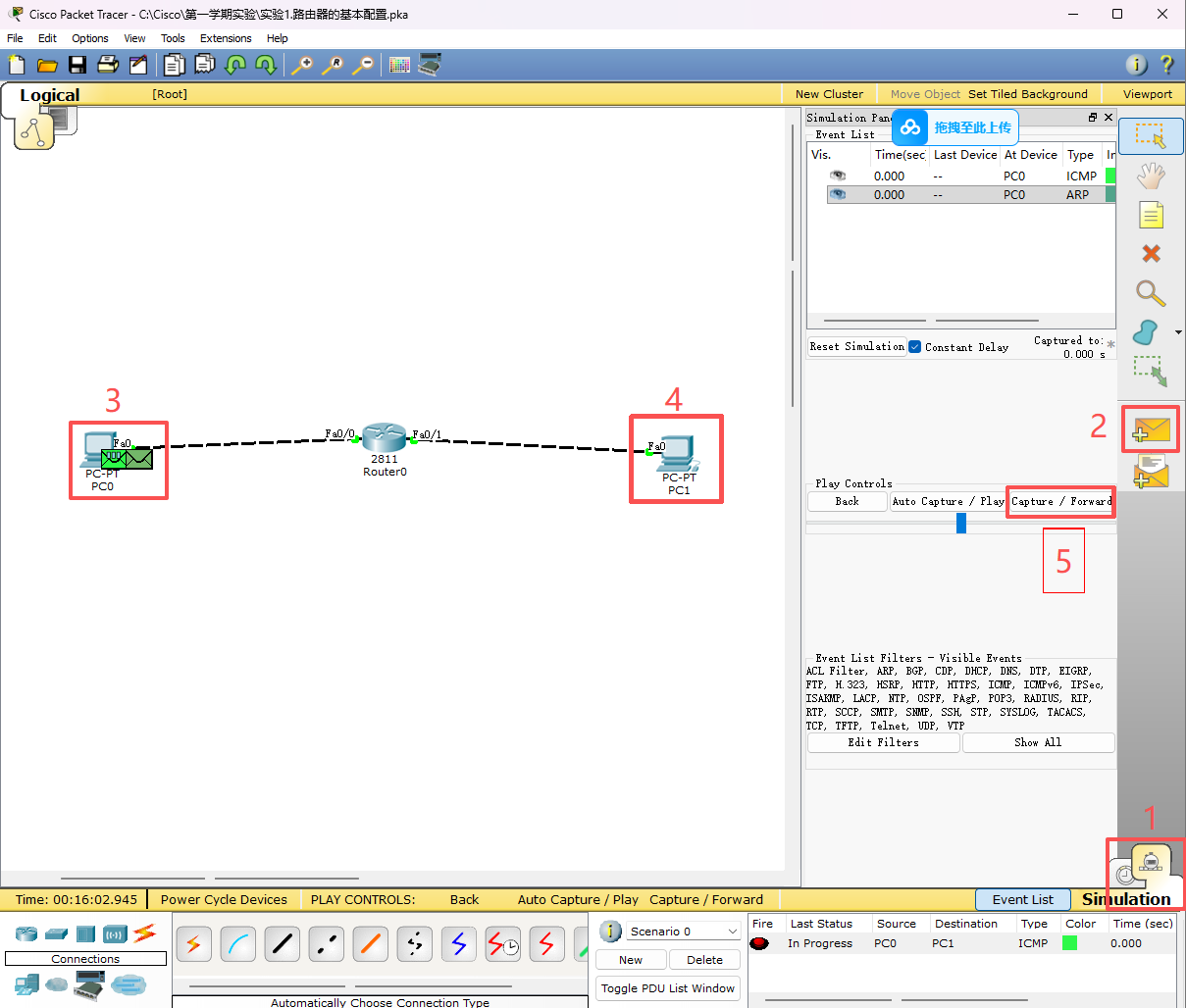Image resolution: width=1186 pixels, height=1008 pixels.
Task: Click the red Fire button for PDU
Action: (759, 943)
